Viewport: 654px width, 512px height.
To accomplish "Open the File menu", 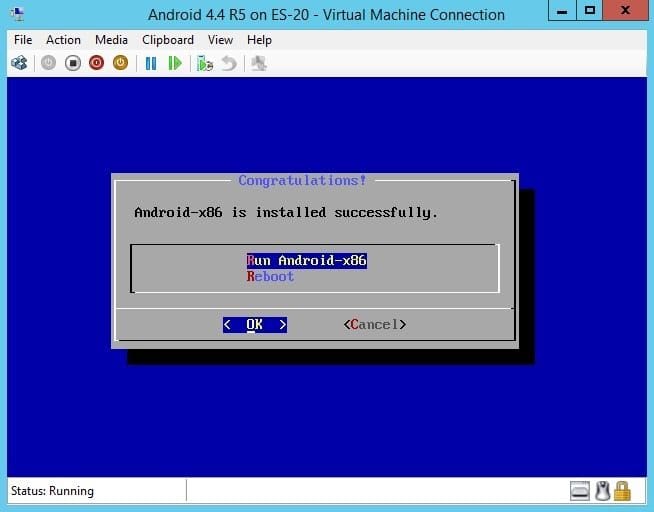I will tap(23, 40).
